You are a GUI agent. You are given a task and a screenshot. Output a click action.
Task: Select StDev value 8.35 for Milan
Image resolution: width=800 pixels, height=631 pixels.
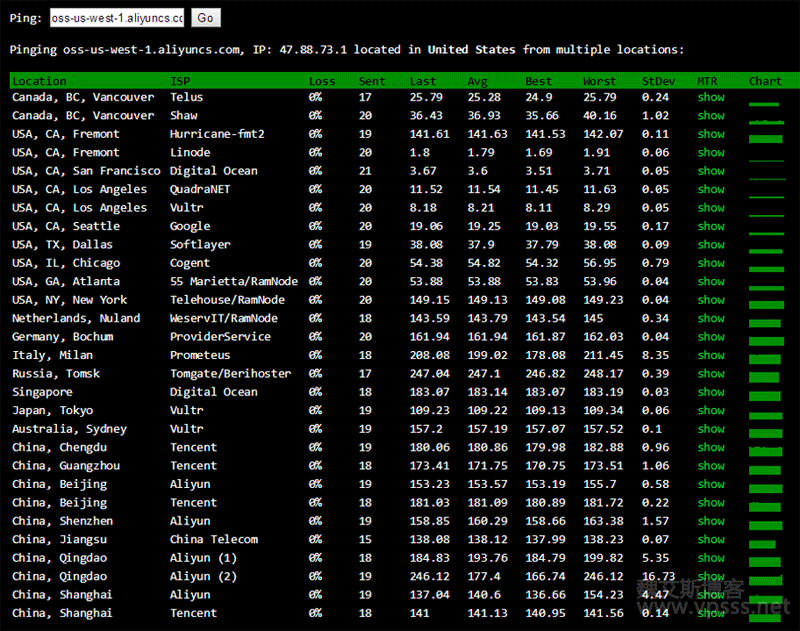(x=655, y=355)
